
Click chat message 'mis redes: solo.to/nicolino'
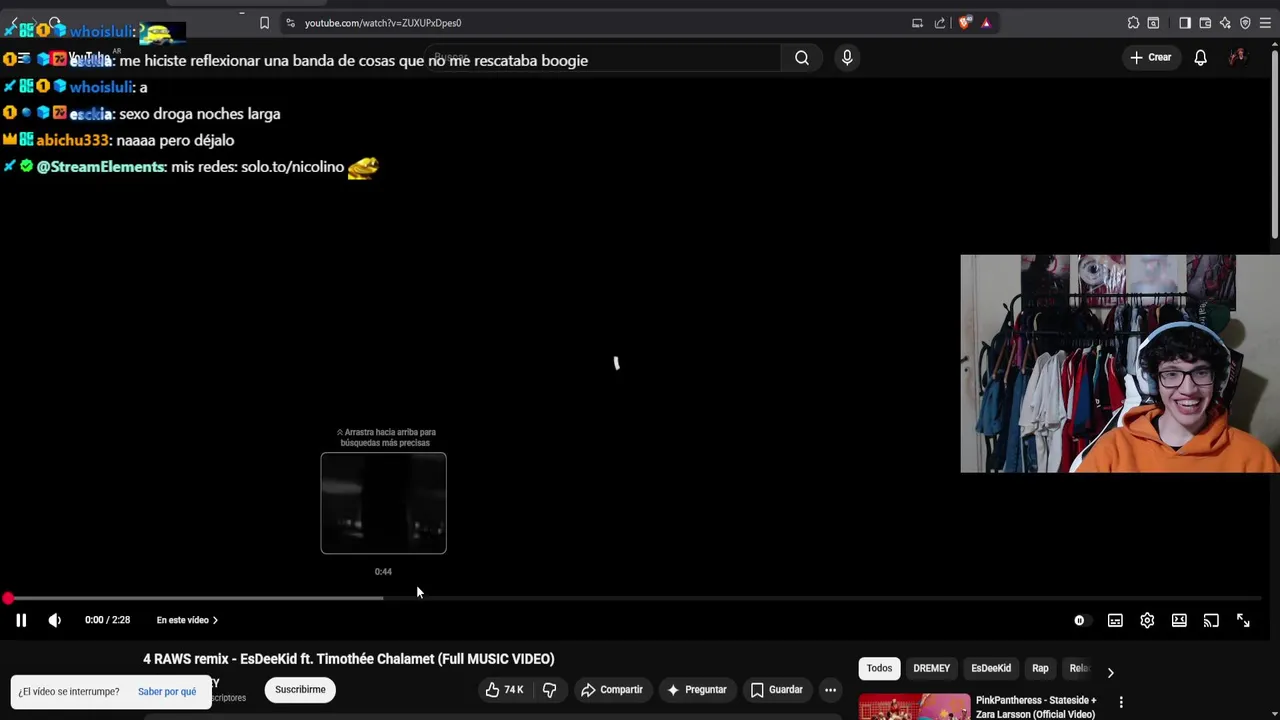click(x=257, y=167)
